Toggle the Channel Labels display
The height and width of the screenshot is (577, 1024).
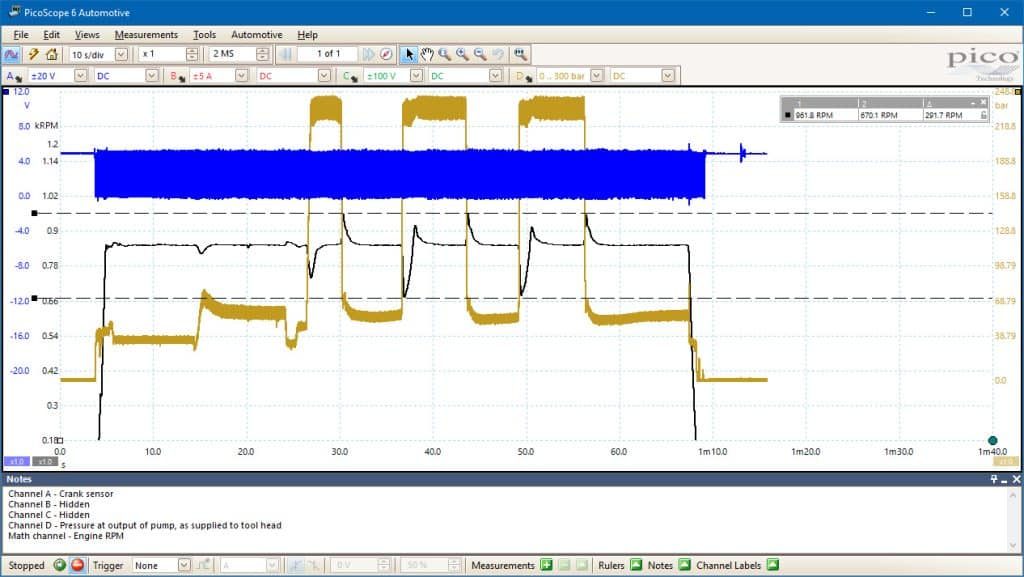773,565
